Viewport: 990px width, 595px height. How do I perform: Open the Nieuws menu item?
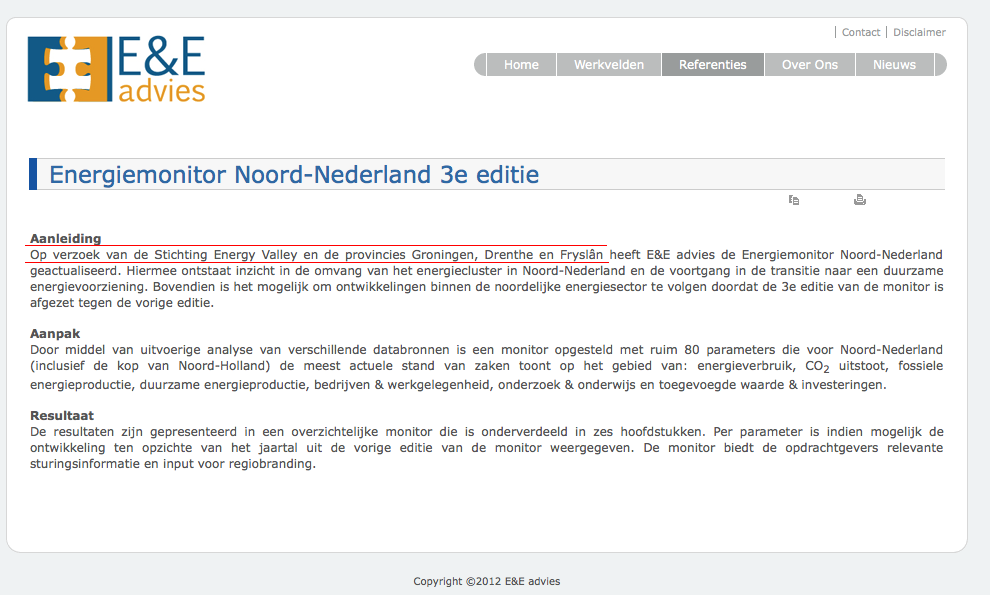point(894,65)
